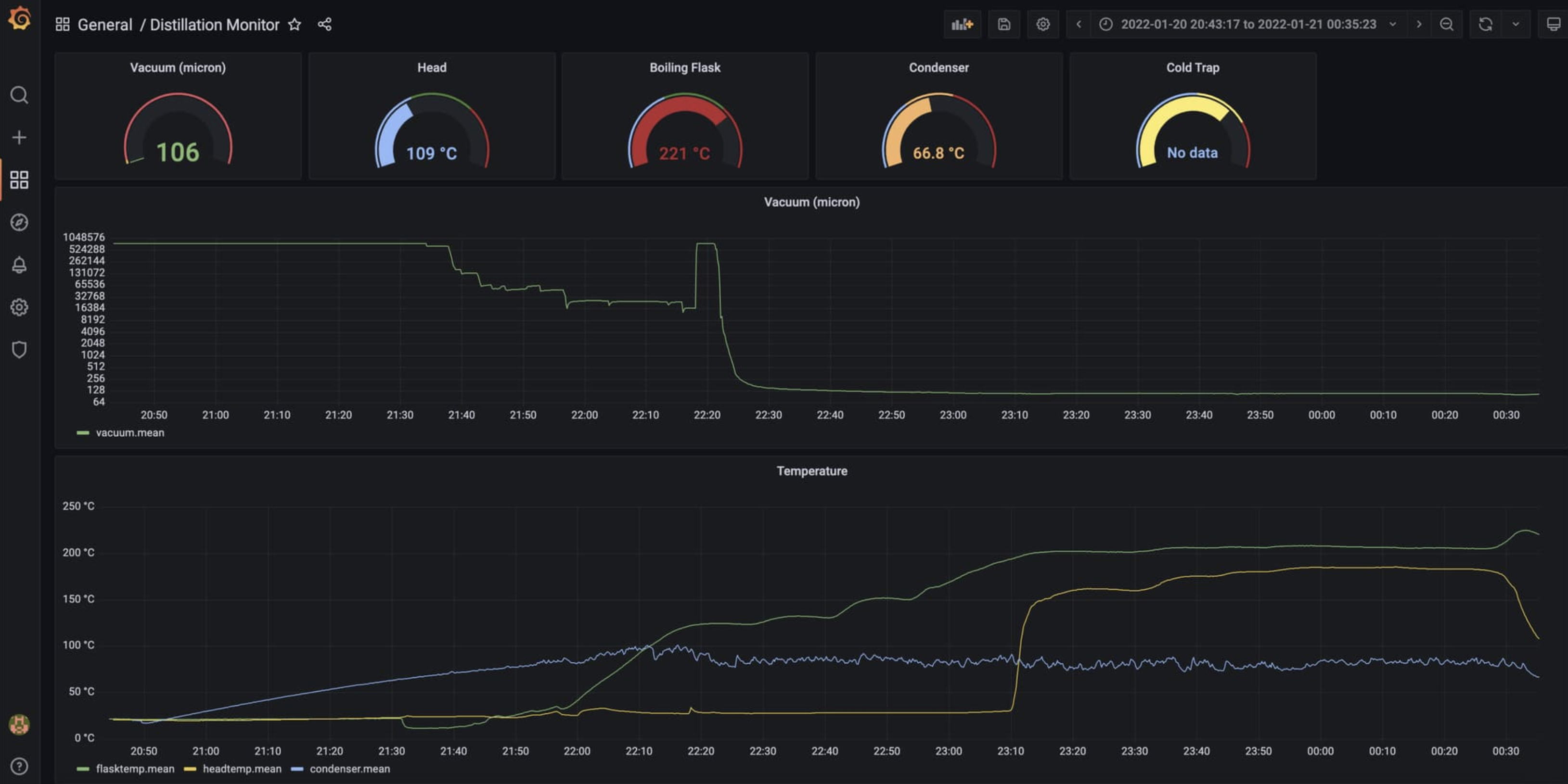Expand the Temperature panel title menu
1568x784 pixels.
click(811, 470)
